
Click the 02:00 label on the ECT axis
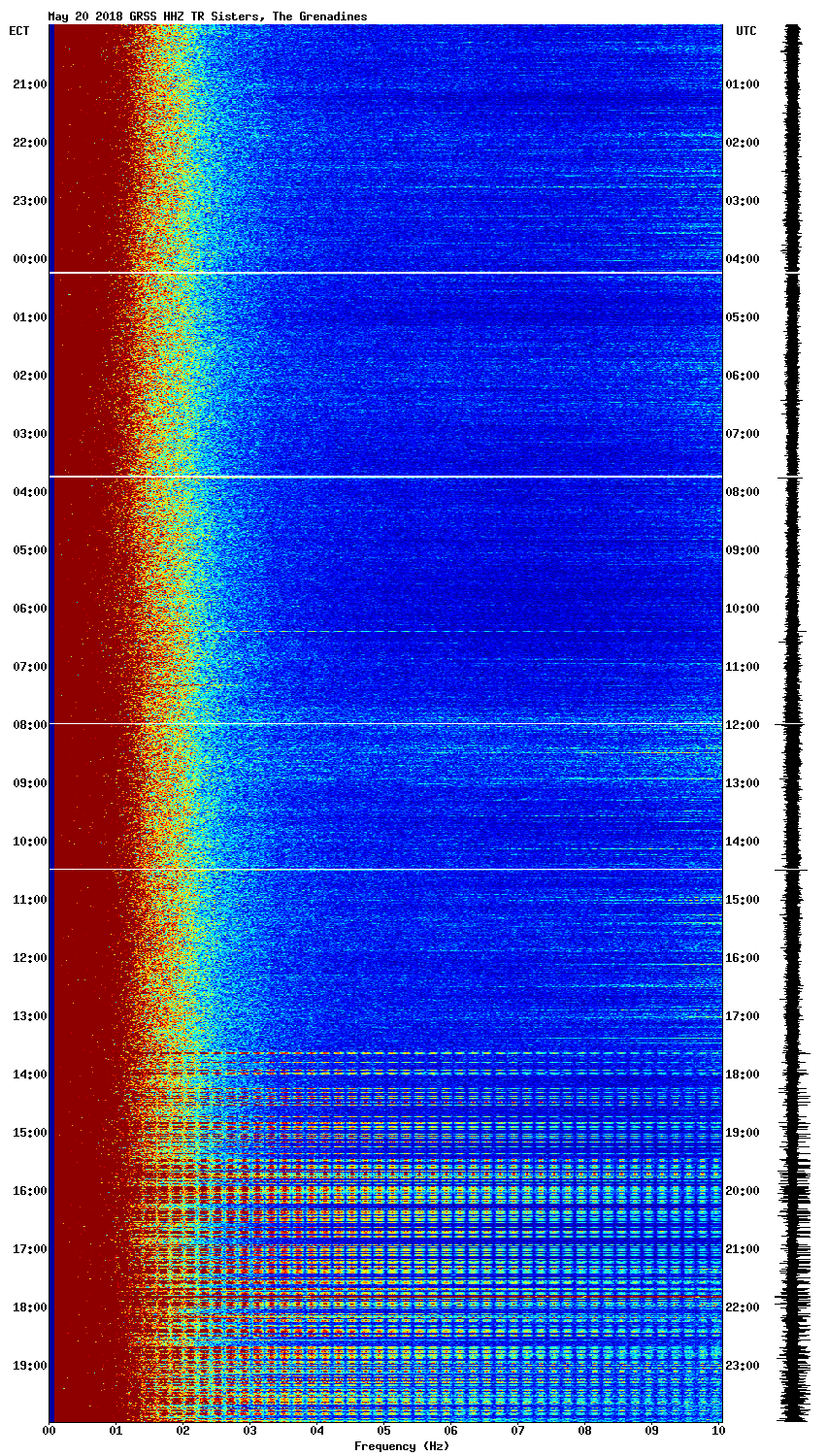(x=29, y=376)
